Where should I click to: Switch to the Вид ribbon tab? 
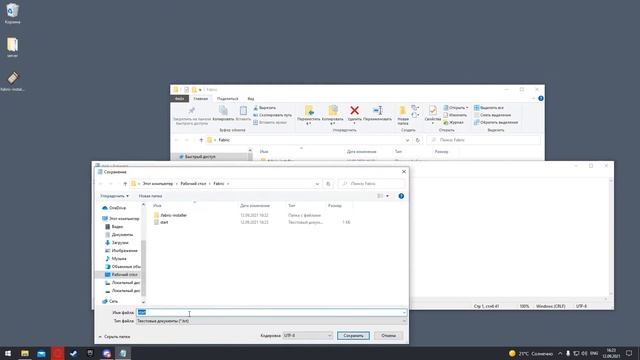tap(251, 99)
